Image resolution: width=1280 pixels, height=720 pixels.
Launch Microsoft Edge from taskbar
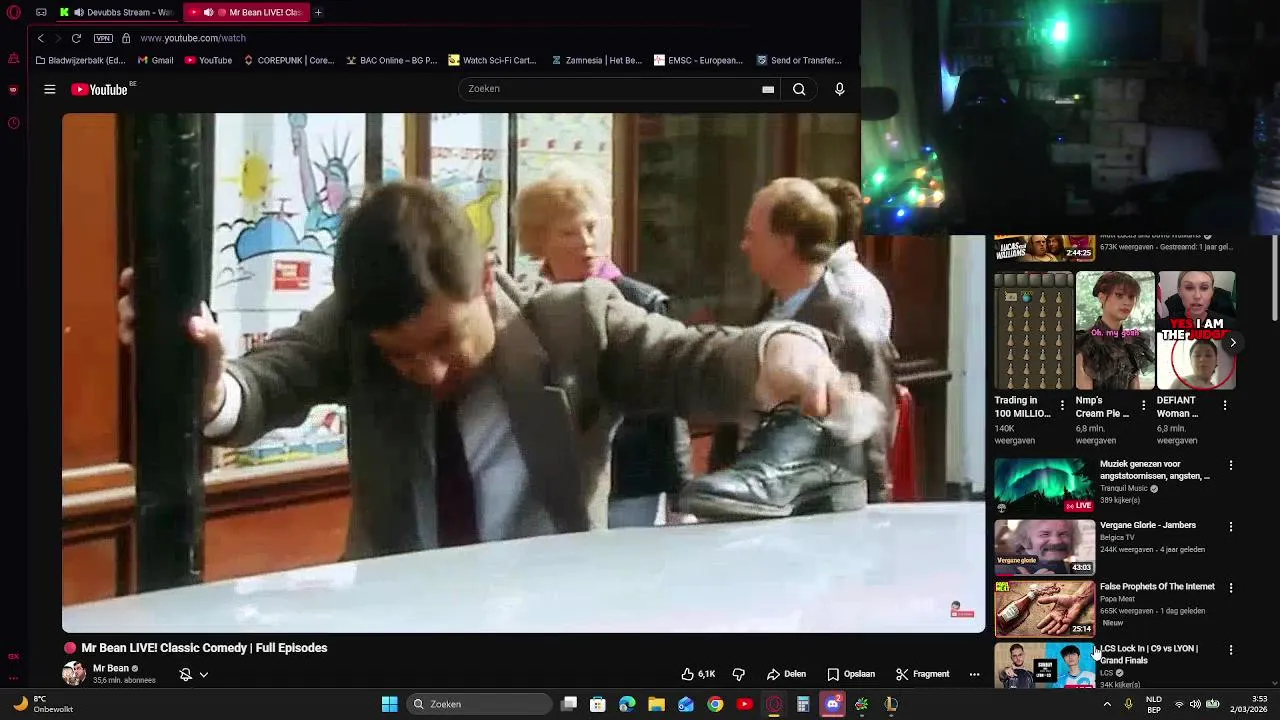(627, 704)
